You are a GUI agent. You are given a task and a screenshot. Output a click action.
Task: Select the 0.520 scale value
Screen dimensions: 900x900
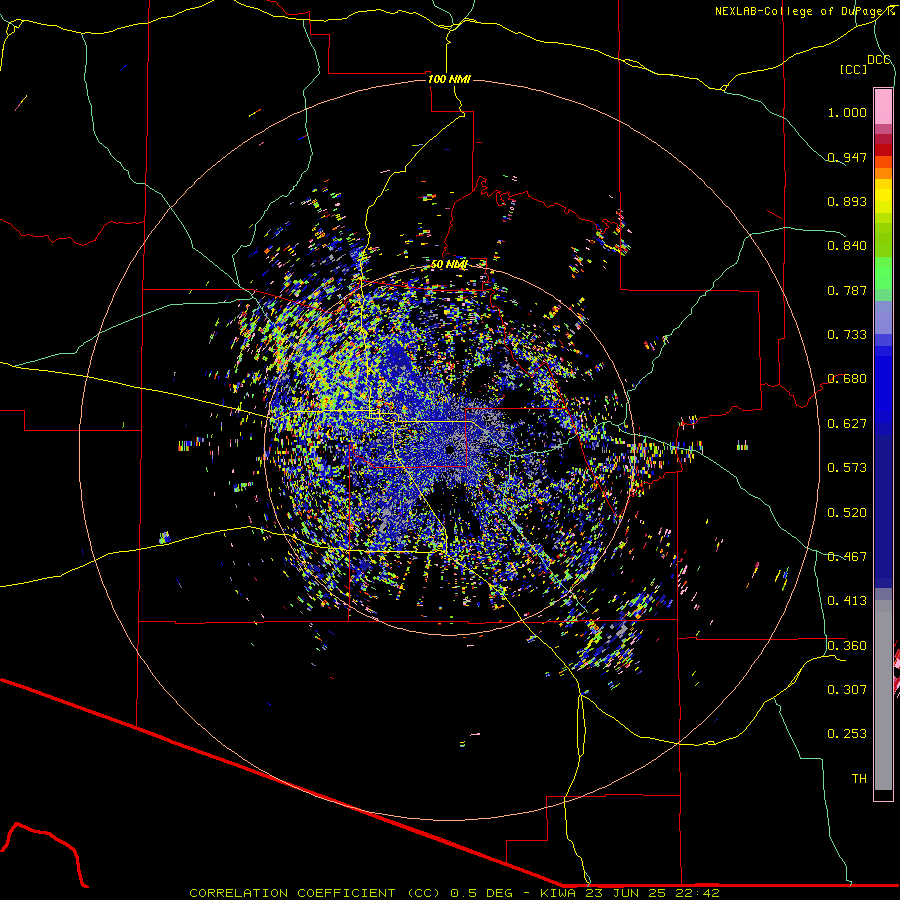[847, 513]
